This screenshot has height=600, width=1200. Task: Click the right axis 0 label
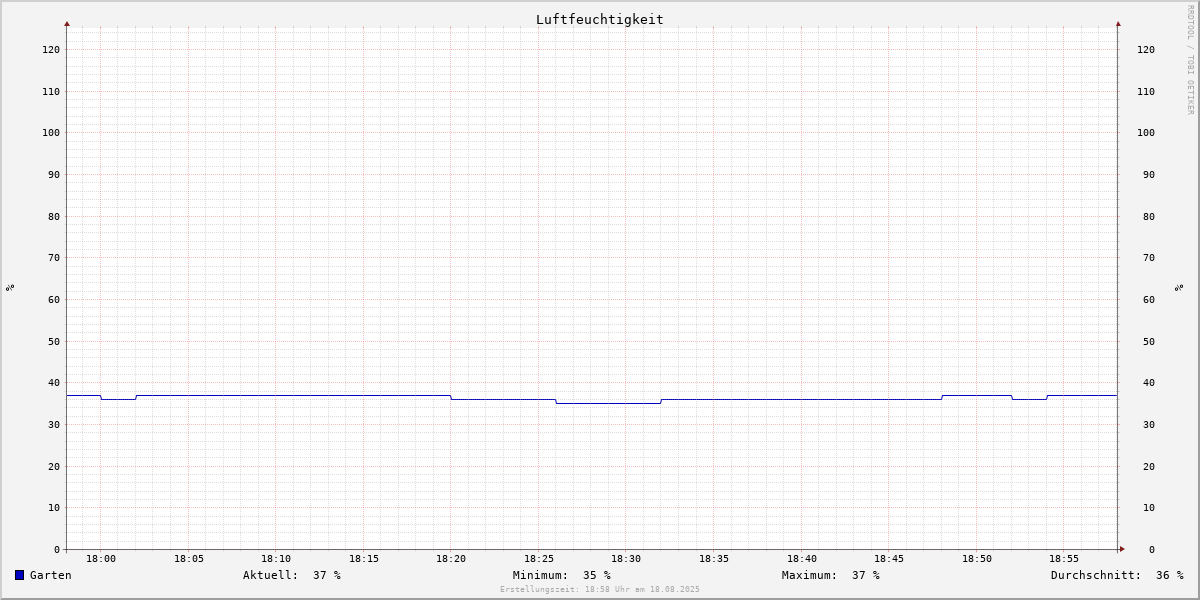[x=1152, y=549]
